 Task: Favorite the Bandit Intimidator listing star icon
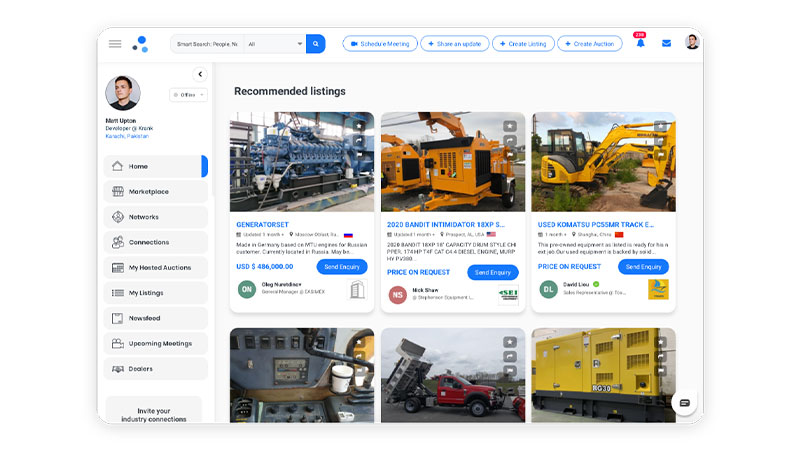(x=510, y=126)
